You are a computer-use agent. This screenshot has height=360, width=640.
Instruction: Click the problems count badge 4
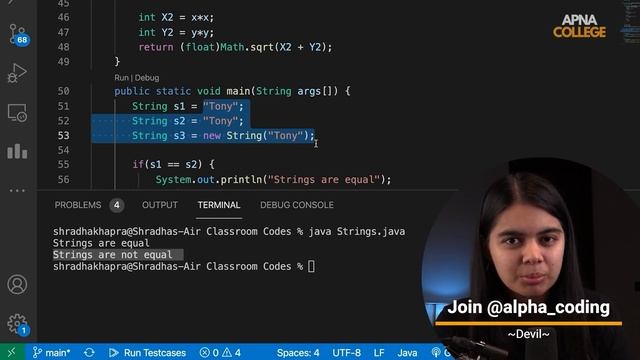tap(117, 205)
